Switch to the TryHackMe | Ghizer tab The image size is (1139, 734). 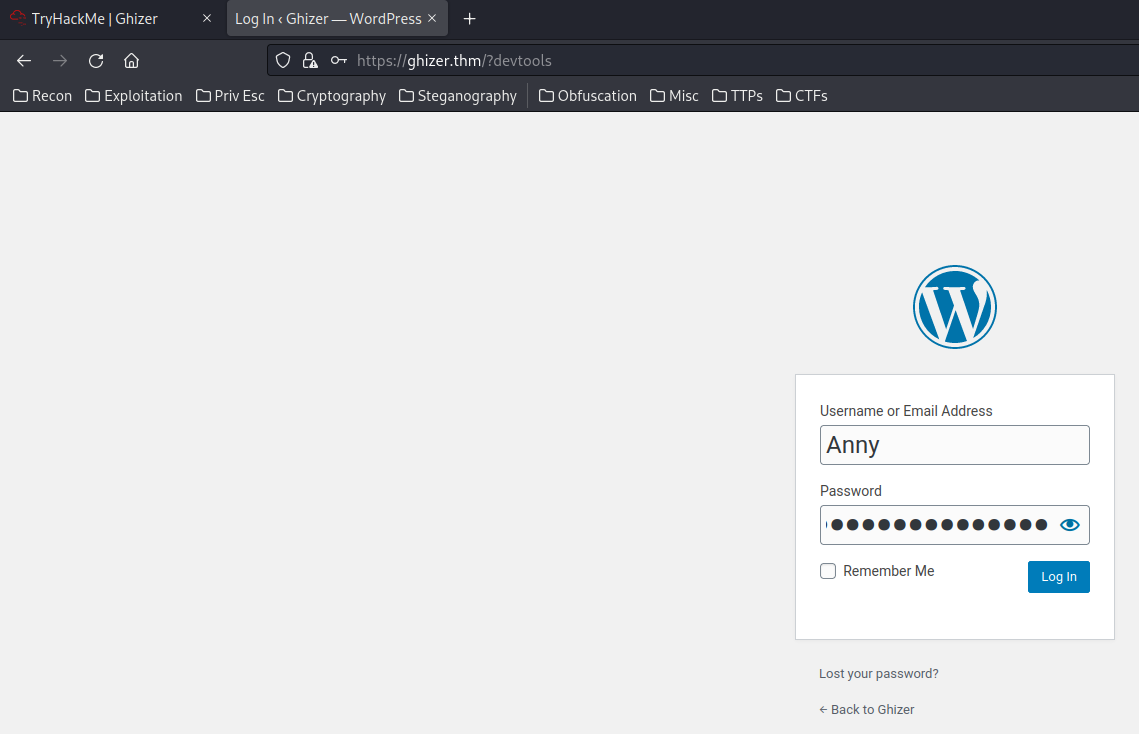[111, 19]
